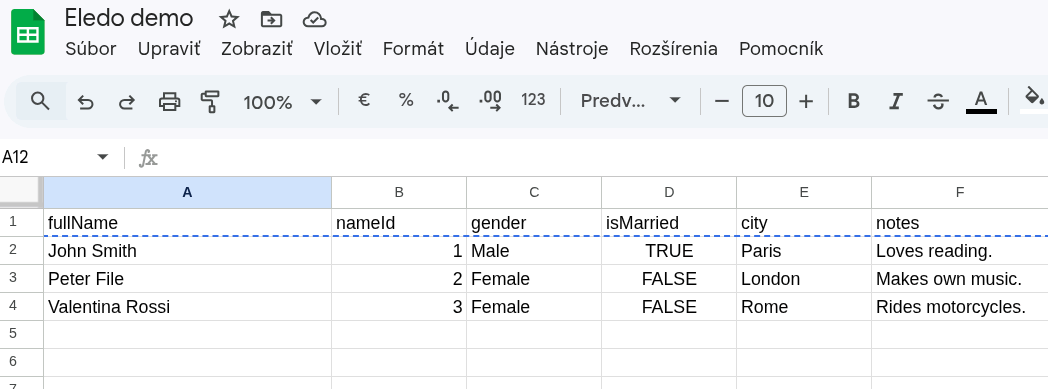Open the fill color picker
Image resolution: width=1048 pixels, height=389 pixels.
click(x=1034, y=100)
